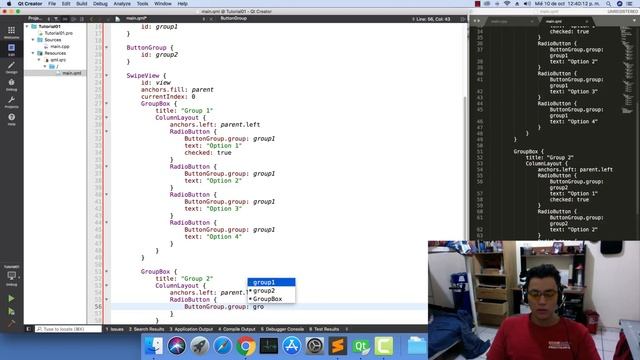
Task: Switch to Debug mode in the sidebar
Action: 11,84
